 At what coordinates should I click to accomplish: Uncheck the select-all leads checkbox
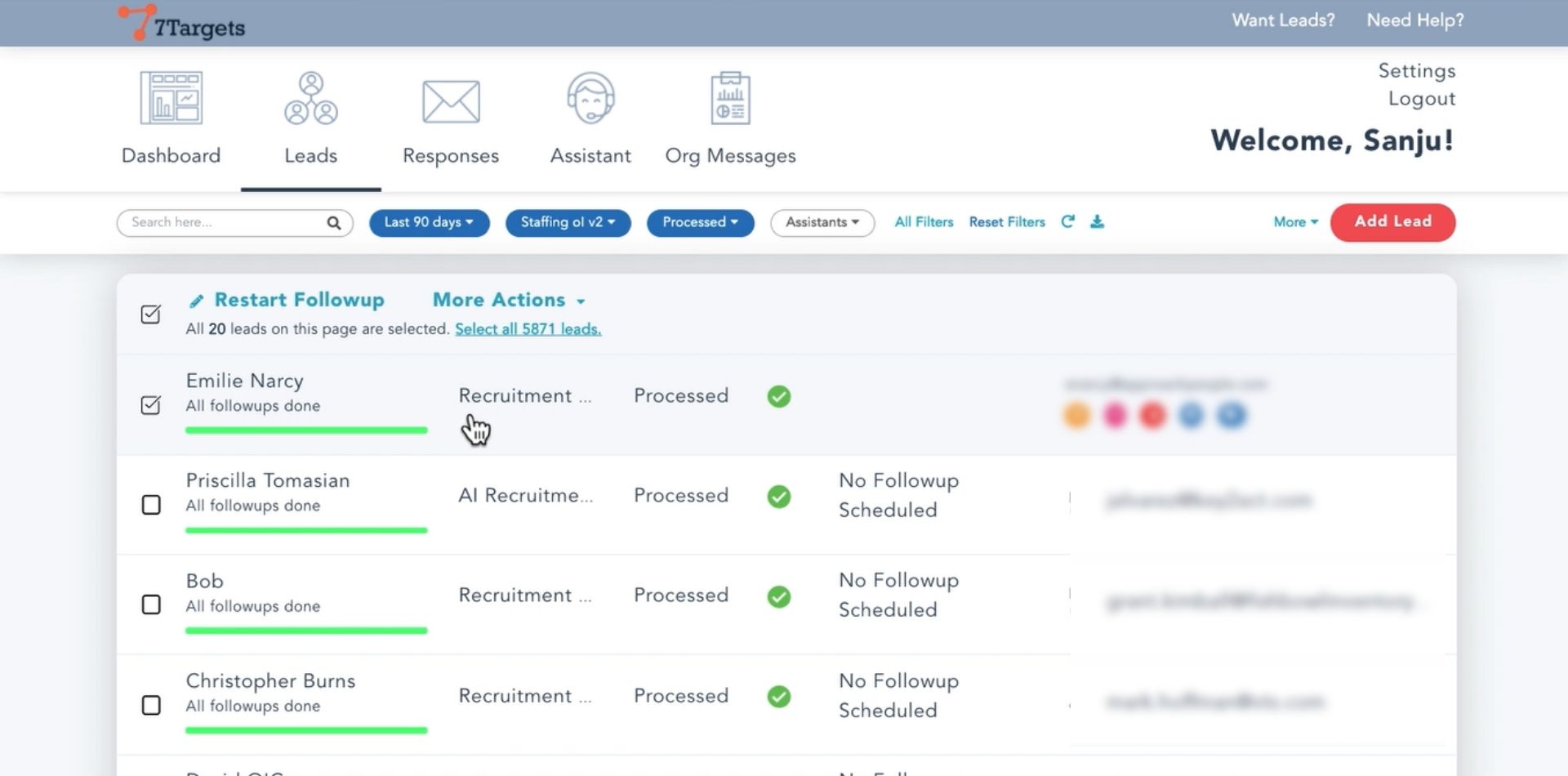pos(151,314)
